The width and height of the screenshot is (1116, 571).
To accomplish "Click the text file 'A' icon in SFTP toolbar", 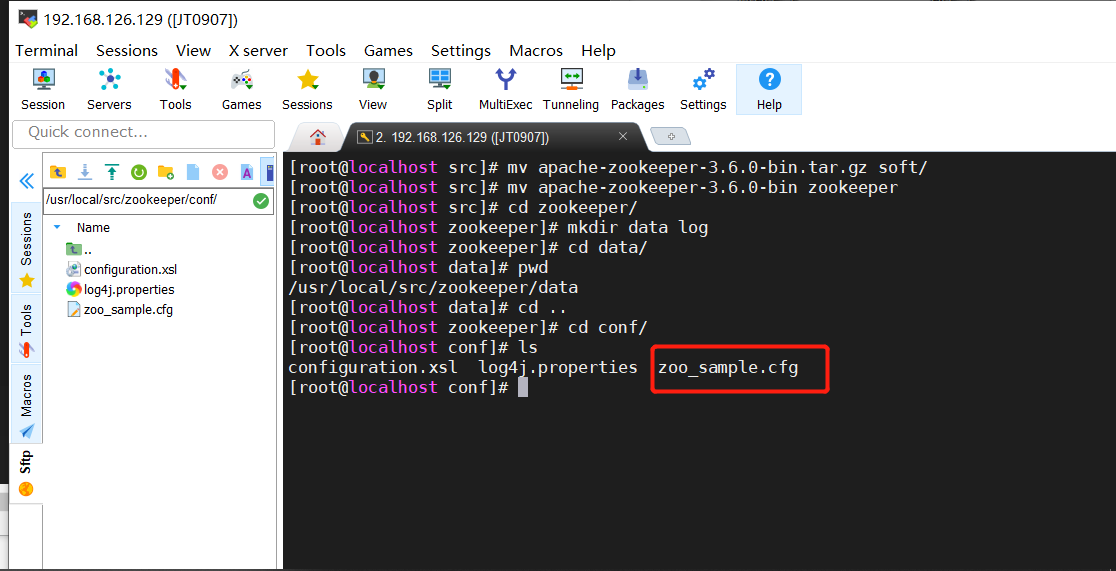I will (247, 172).
